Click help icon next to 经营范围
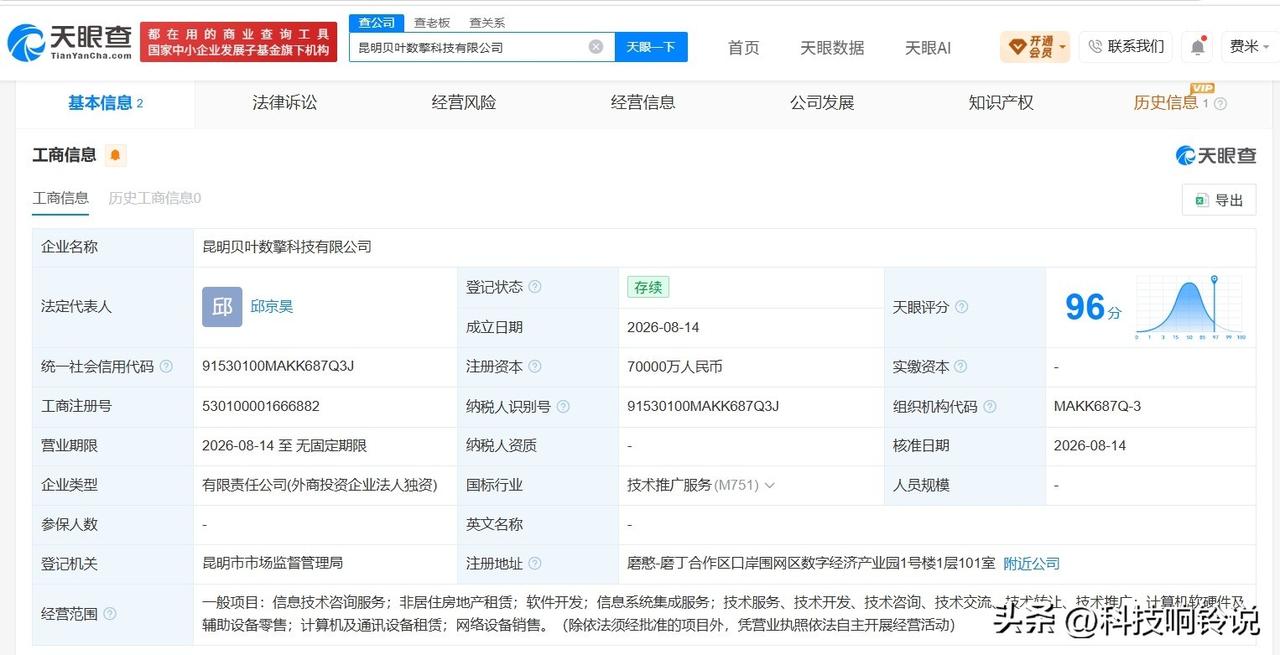1280x655 pixels. click(x=109, y=613)
